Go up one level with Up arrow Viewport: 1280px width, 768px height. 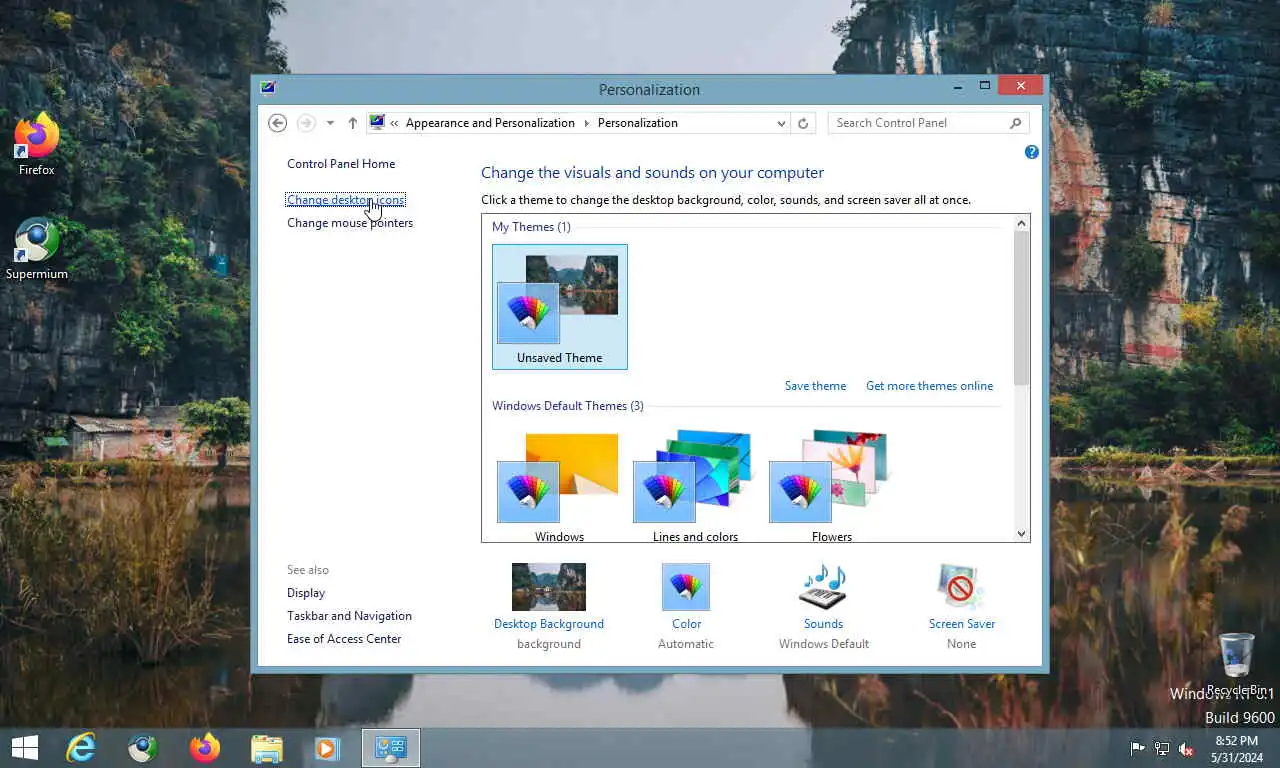click(x=353, y=123)
